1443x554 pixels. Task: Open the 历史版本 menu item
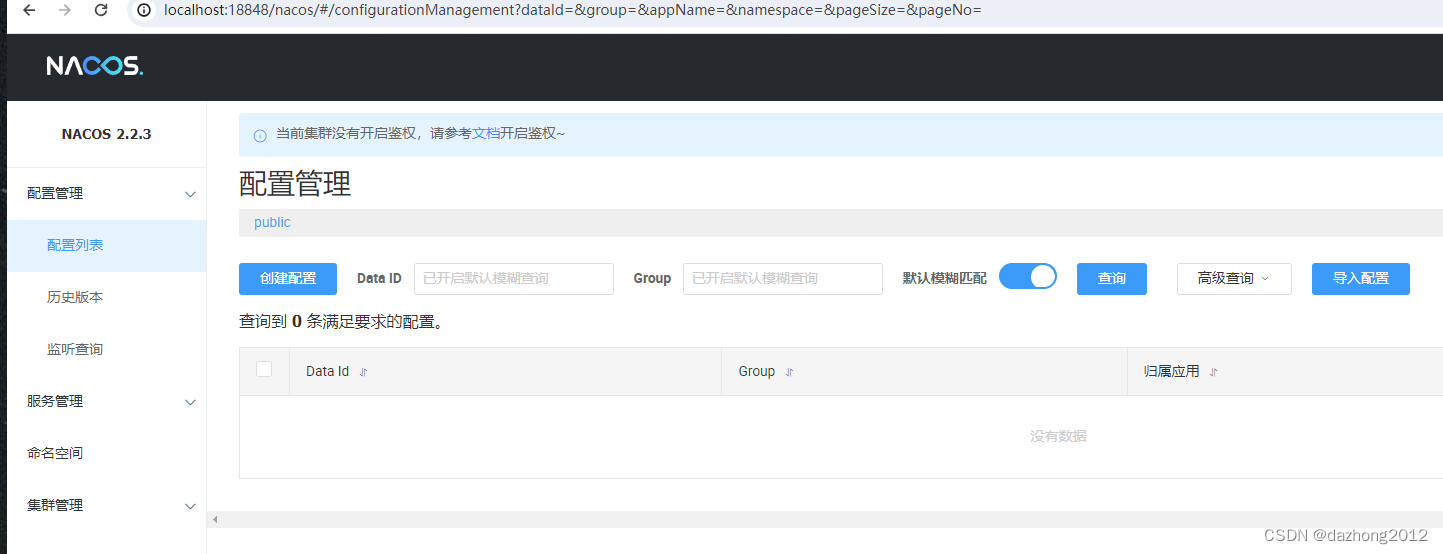(75, 298)
